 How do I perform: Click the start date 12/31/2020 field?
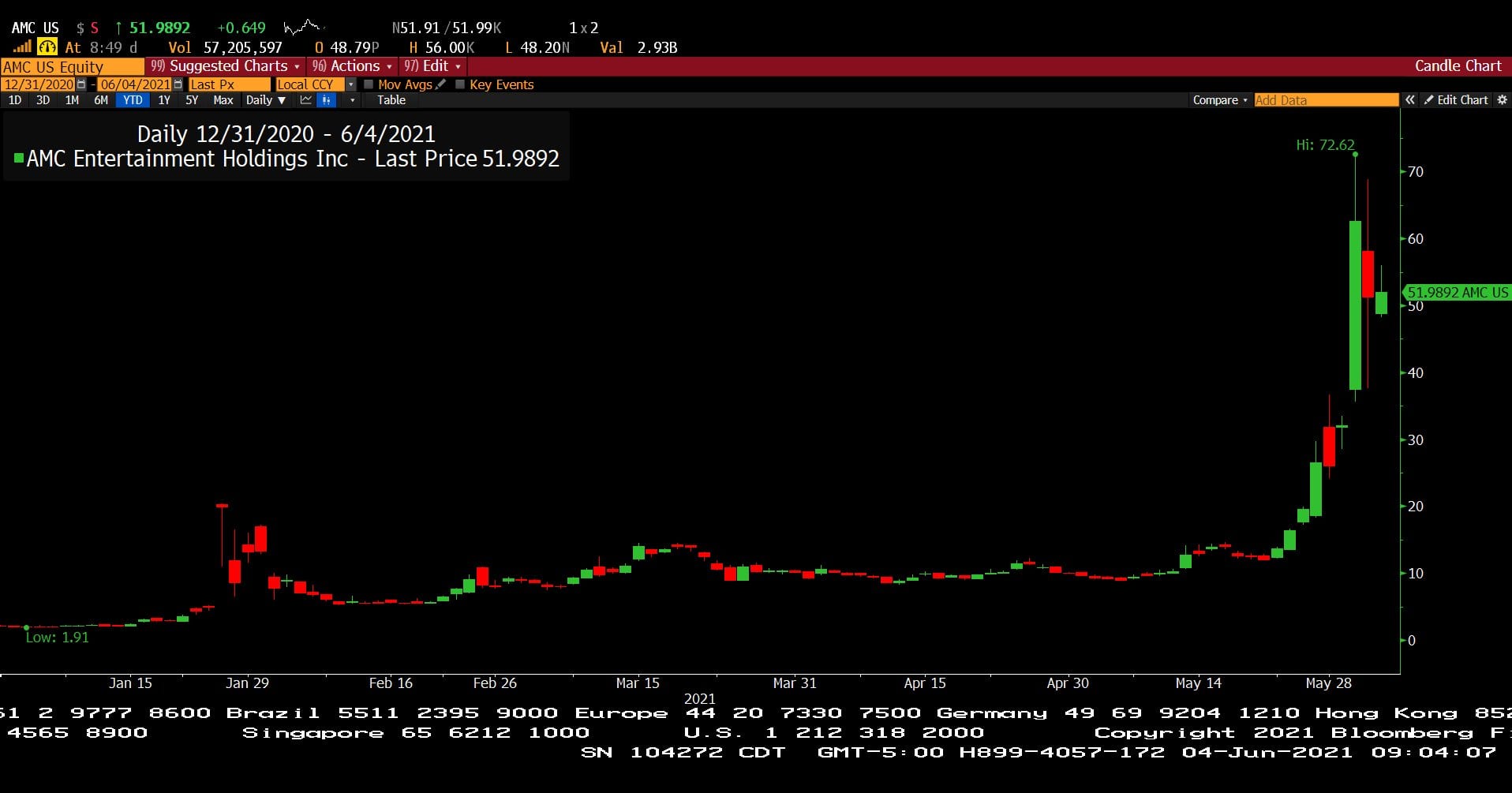click(39, 84)
